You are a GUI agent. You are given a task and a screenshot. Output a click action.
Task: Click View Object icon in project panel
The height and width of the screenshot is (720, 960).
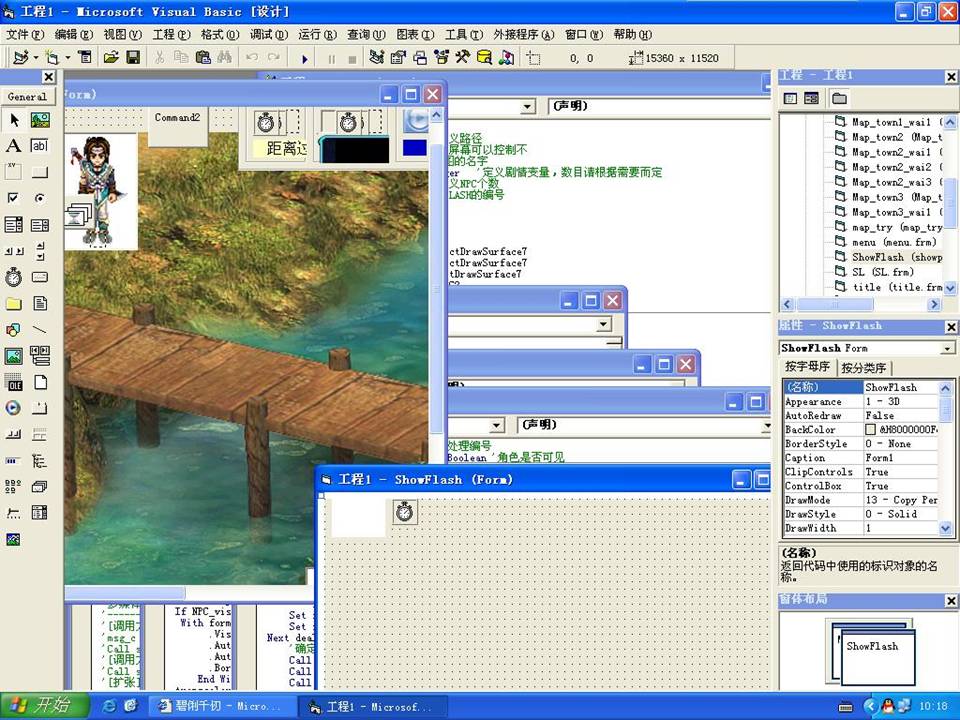click(811, 99)
